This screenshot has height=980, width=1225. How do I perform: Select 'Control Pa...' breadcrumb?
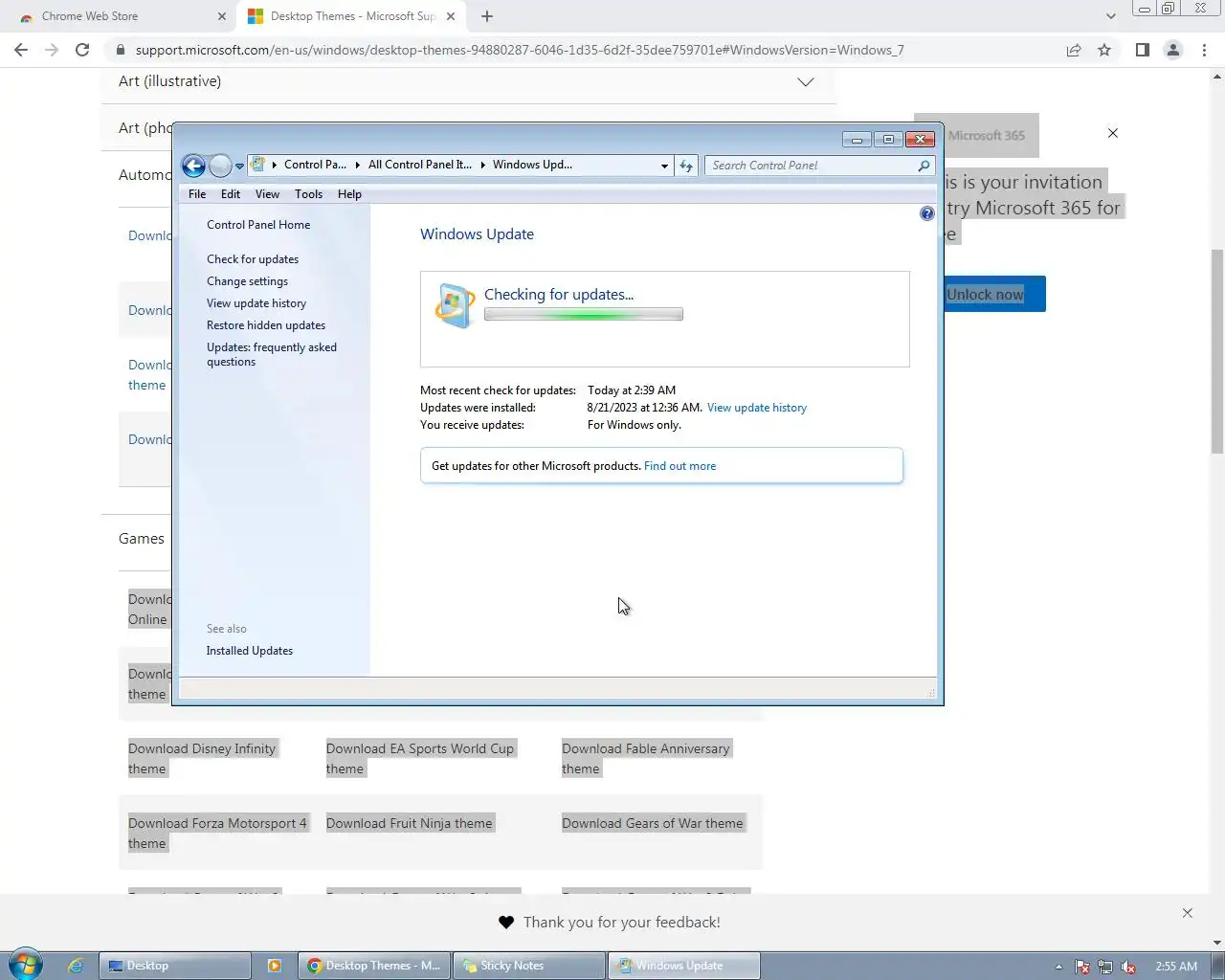[x=315, y=165]
